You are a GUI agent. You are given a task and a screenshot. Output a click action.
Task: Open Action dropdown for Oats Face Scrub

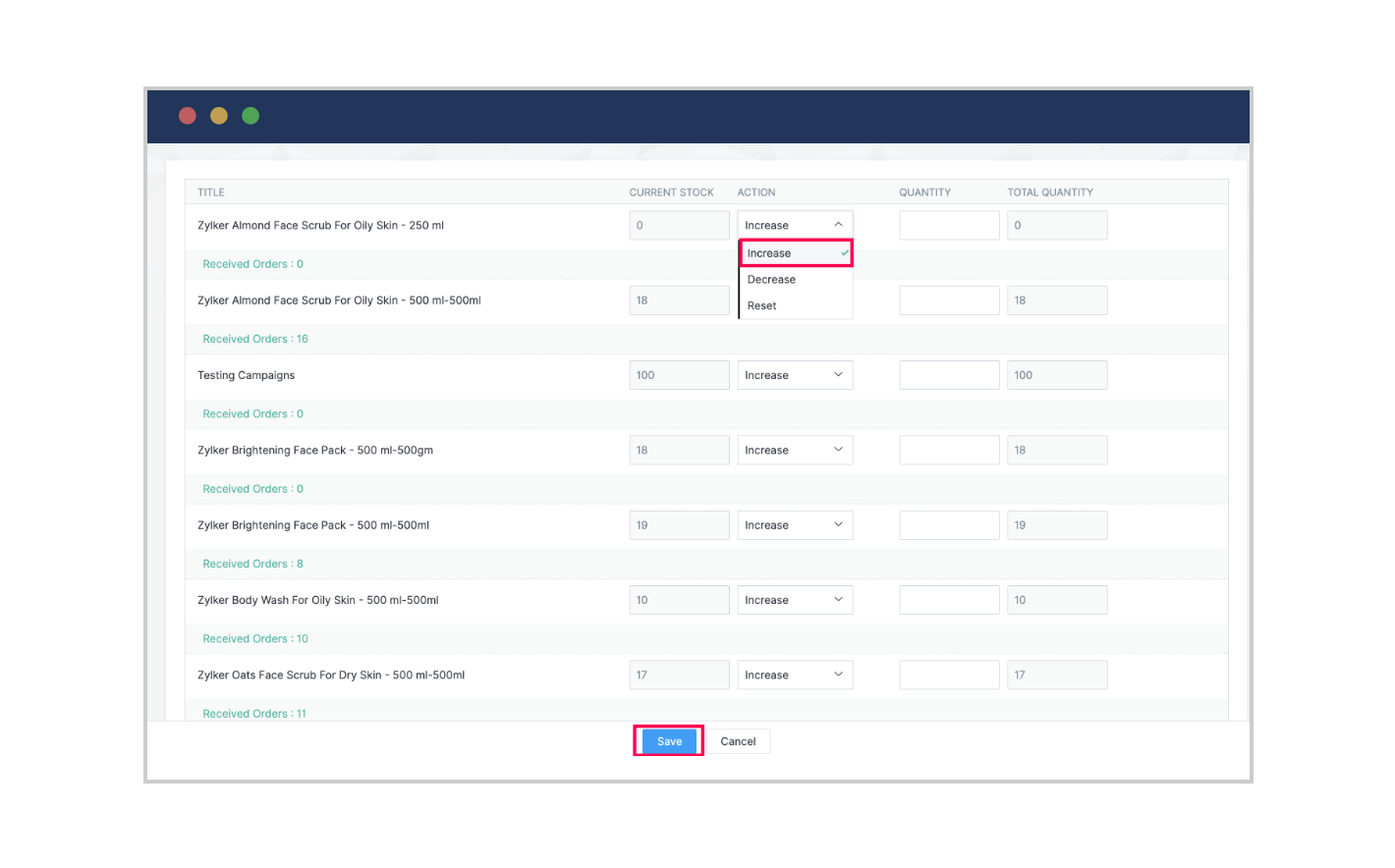(795, 675)
